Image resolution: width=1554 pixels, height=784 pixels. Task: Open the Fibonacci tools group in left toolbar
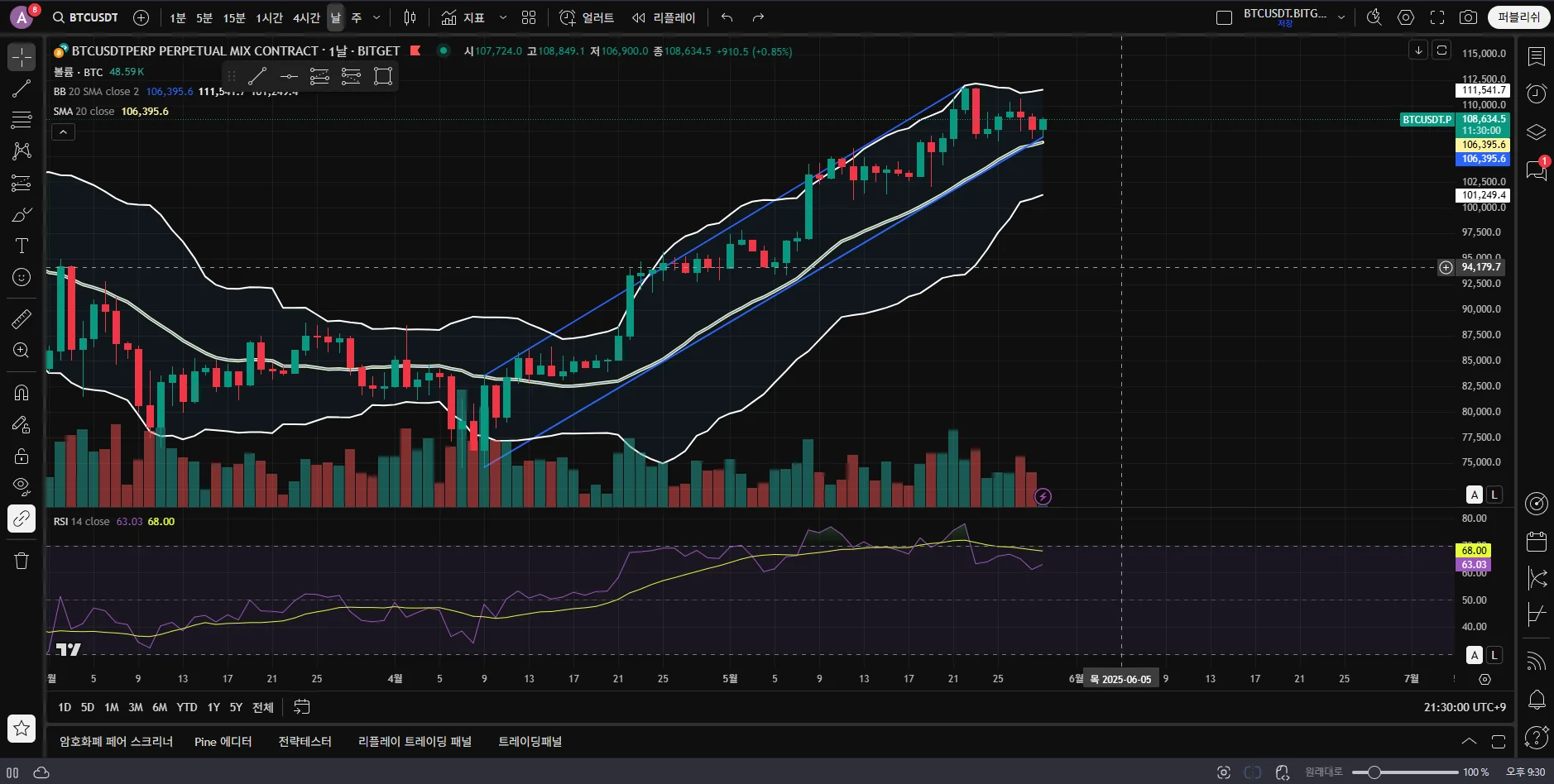pos(22,120)
